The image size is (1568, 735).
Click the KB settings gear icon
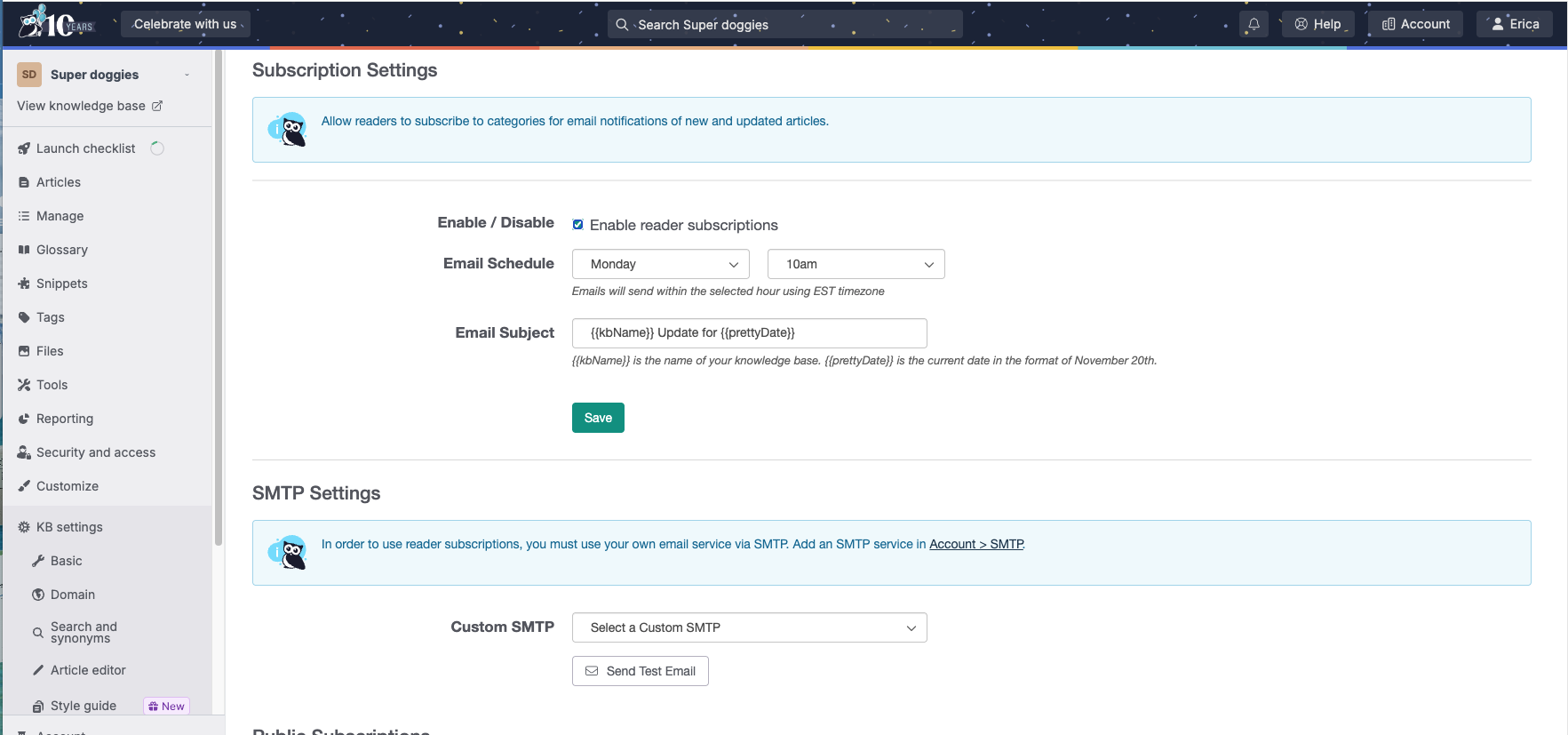pyautogui.click(x=24, y=527)
